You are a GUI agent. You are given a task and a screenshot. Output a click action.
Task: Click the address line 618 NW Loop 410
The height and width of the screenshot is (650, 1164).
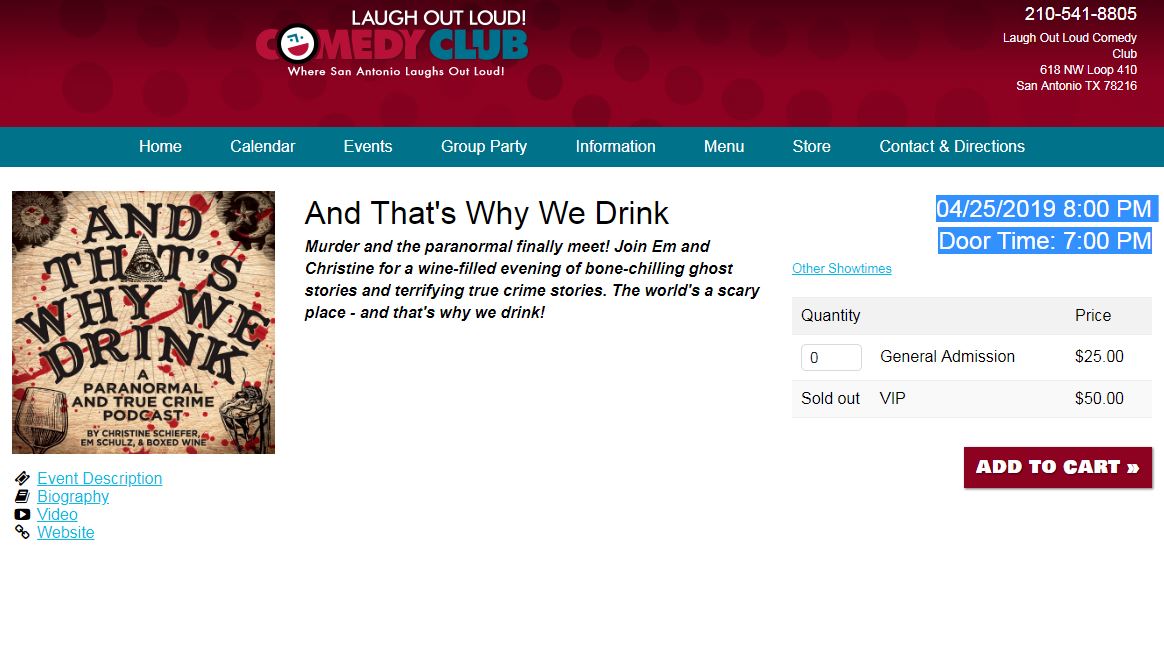click(x=1088, y=70)
